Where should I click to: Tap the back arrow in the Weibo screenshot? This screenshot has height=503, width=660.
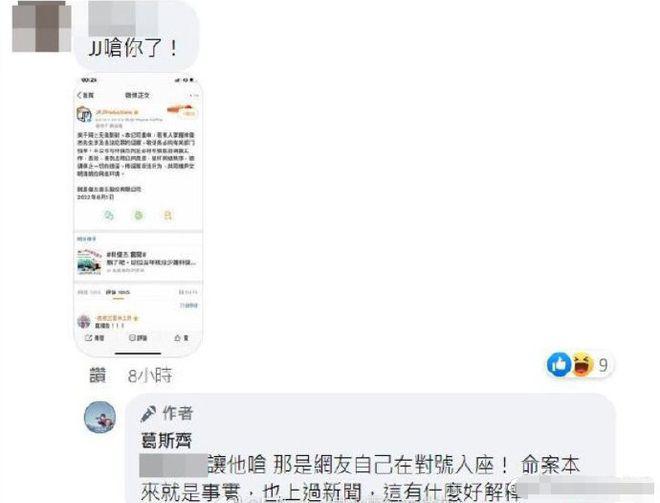(x=80, y=96)
